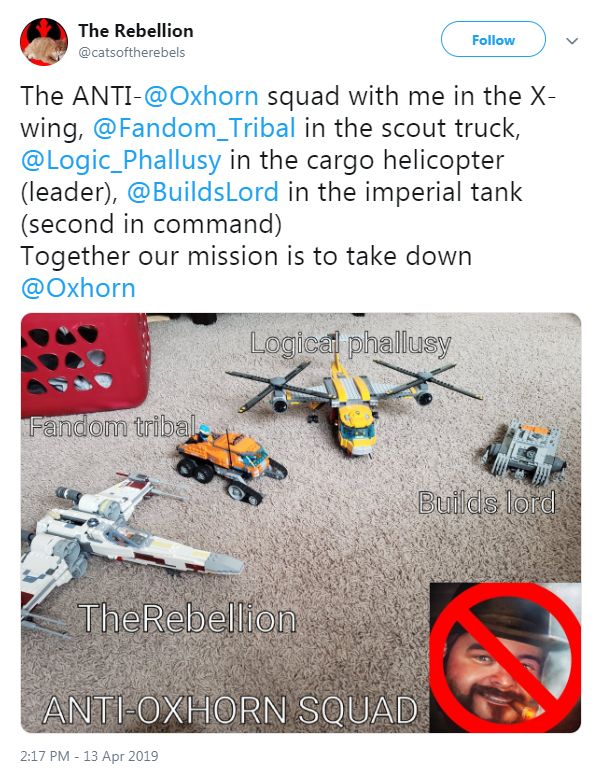Click the crossed-out Oxhorn portrait
Image resolution: width=603 pixels, height=775 pixels.
pos(505,657)
